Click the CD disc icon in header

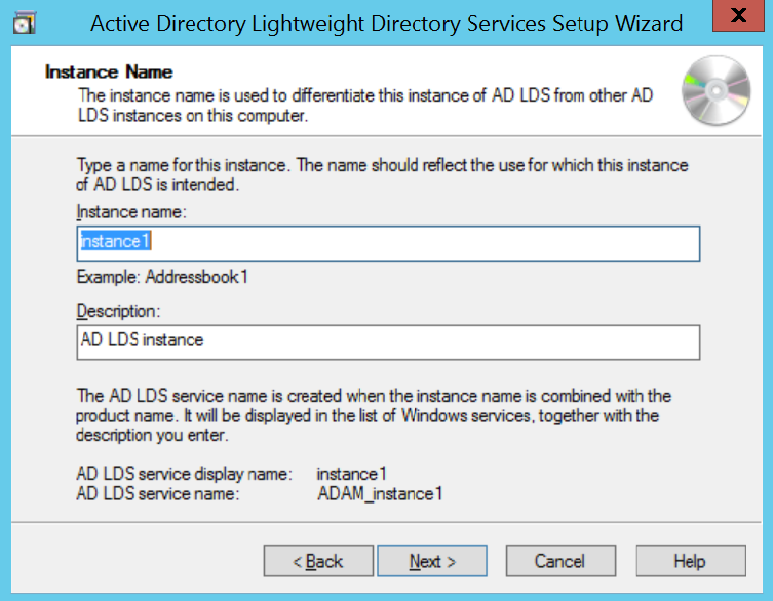tap(715, 90)
